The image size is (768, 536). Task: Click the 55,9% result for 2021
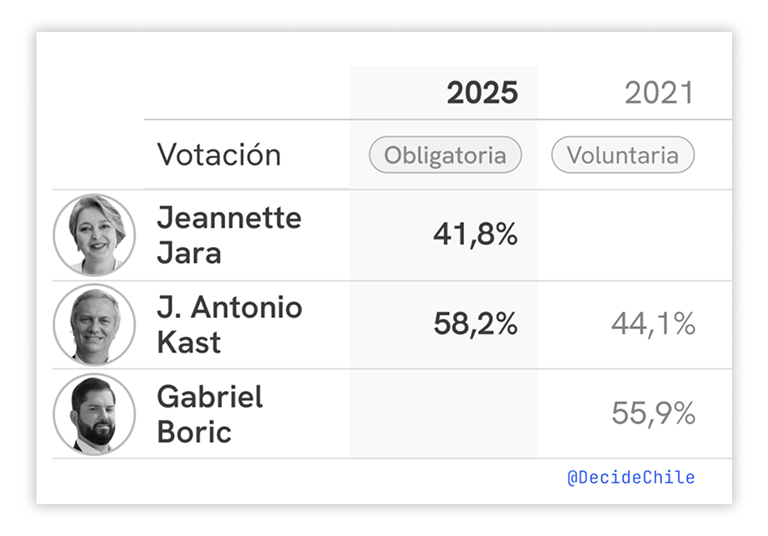click(653, 414)
